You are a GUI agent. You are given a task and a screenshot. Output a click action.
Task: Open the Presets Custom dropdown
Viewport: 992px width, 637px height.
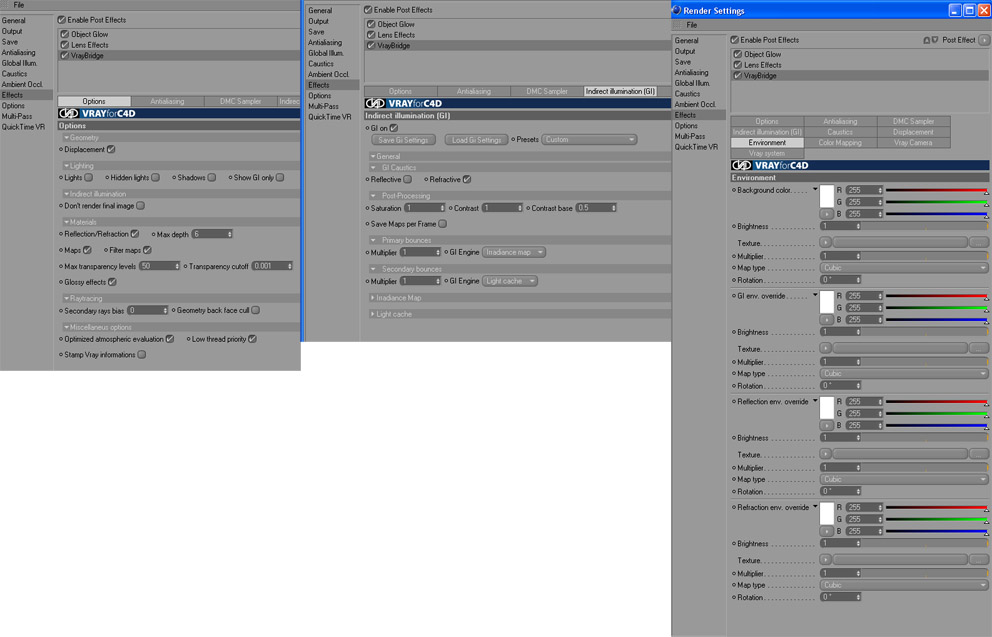coord(588,140)
